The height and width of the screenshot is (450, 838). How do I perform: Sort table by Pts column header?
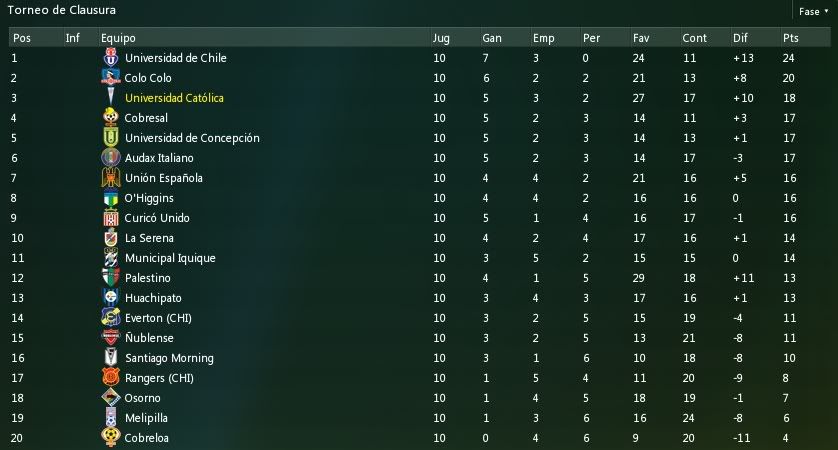click(x=790, y=38)
